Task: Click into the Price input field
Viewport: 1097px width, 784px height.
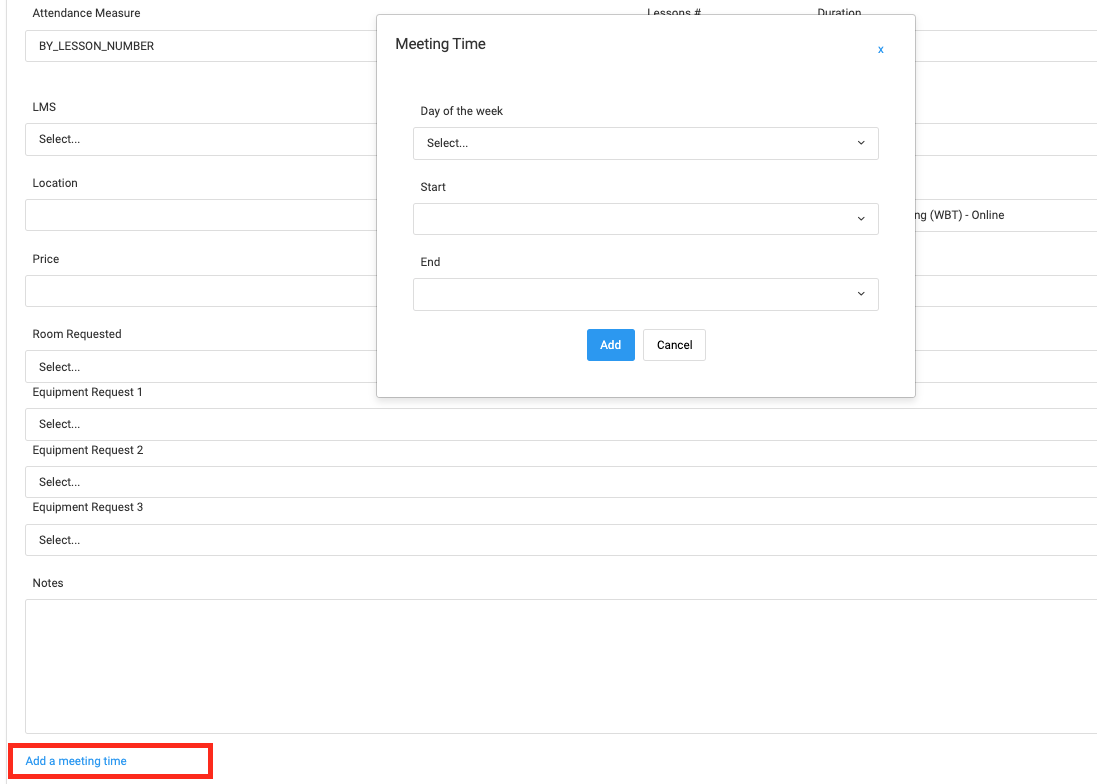Action: point(200,291)
